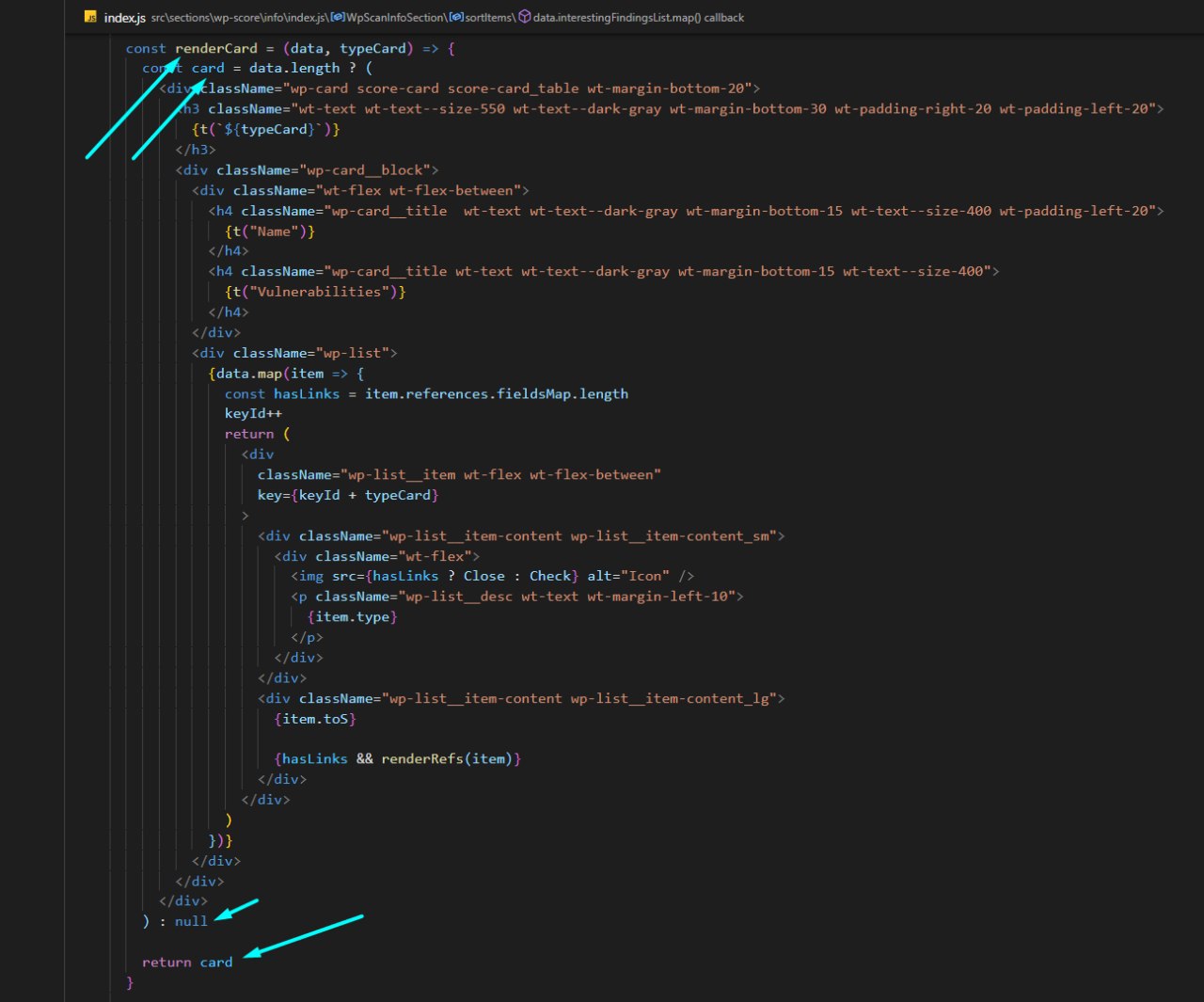This screenshot has height=1002, width=1204.
Task: Click the wt-margin-bottom-30 class in h3 line
Action: 748,109
